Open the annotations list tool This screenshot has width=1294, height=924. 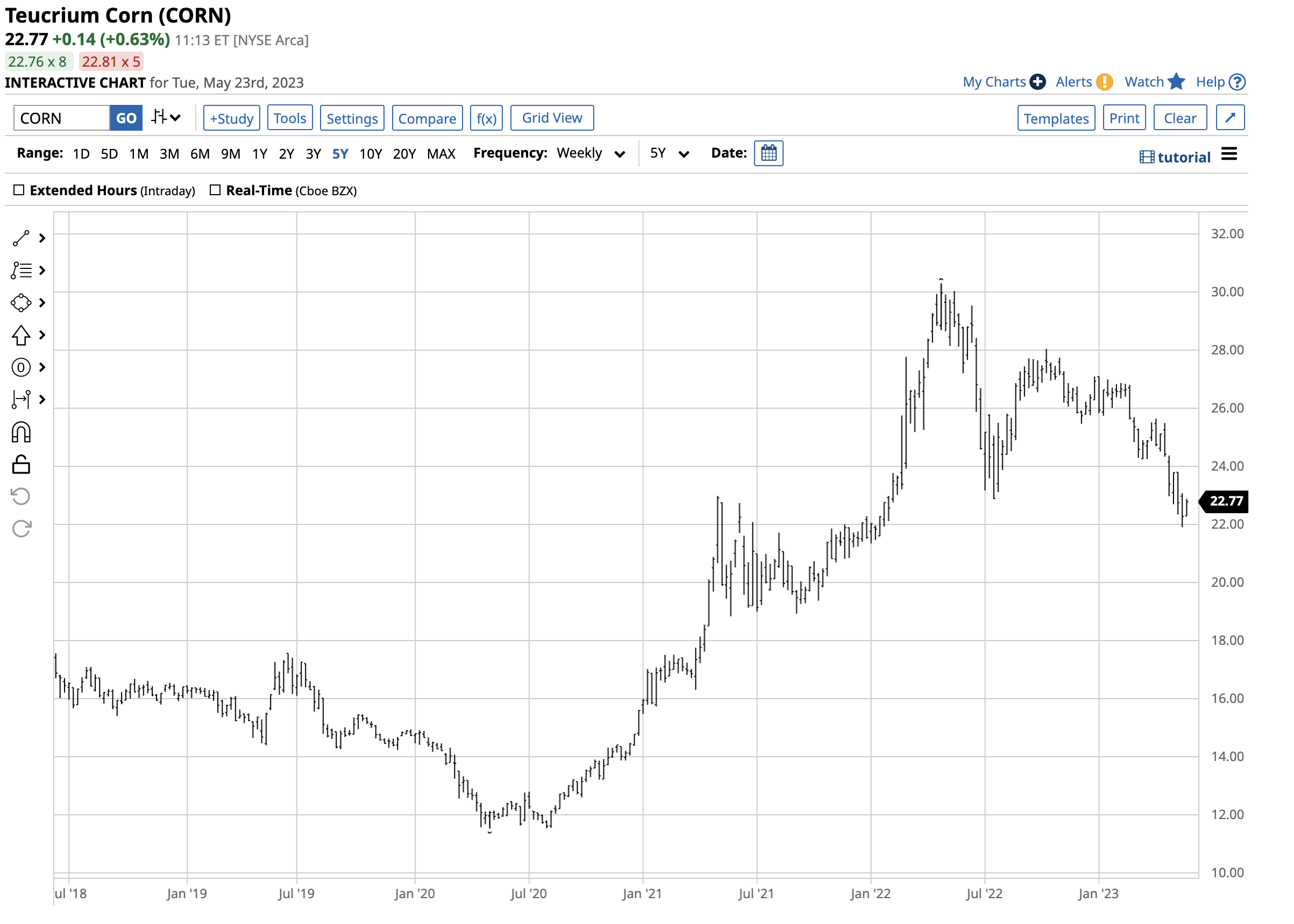(21, 271)
